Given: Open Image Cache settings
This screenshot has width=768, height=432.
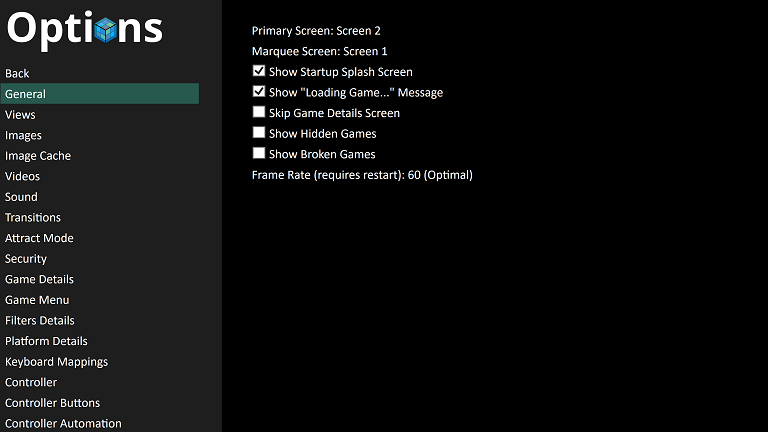Looking at the screenshot, I should pyautogui.click(x=38, y=156).
